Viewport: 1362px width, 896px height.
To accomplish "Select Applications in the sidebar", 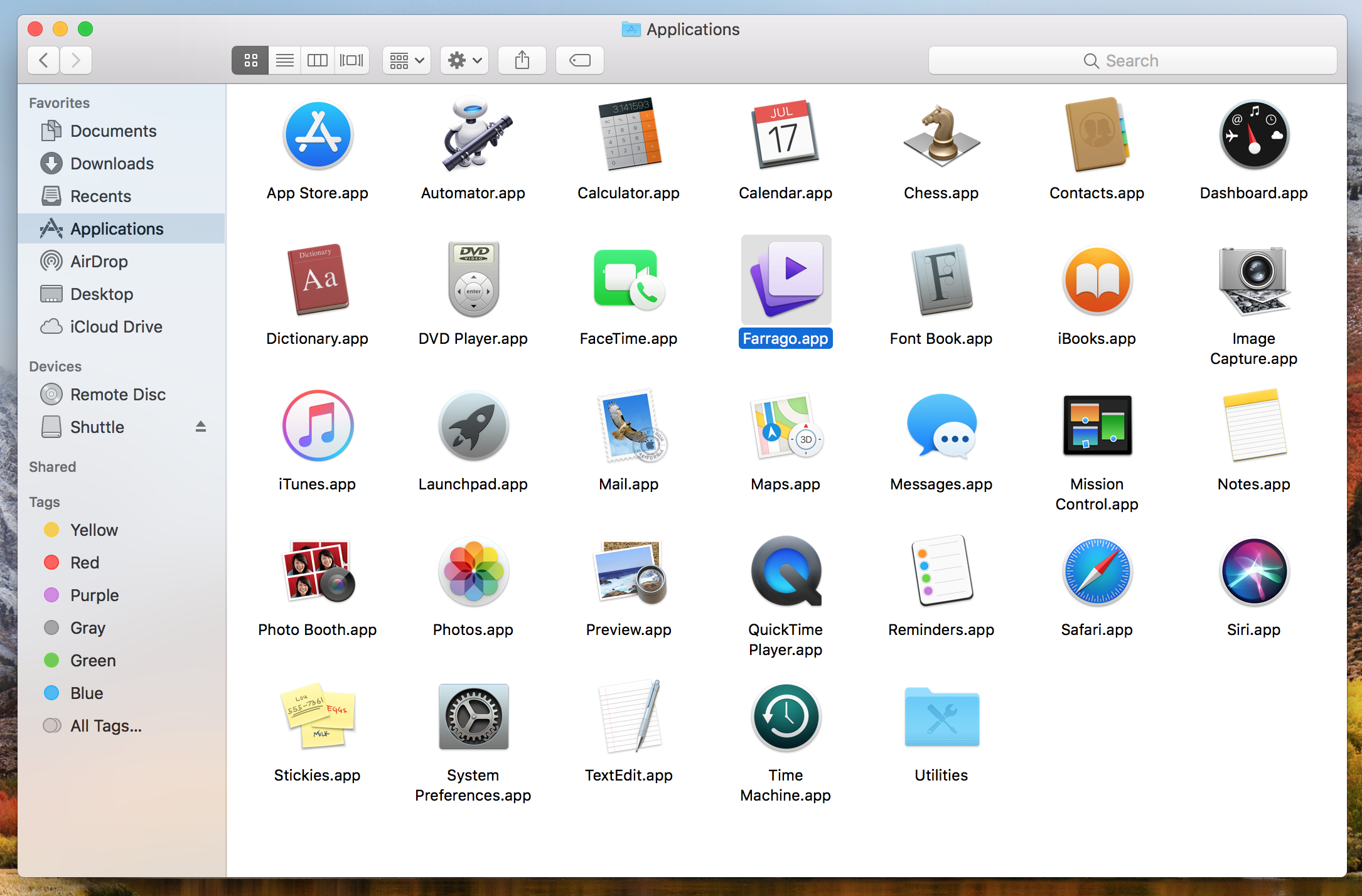I will (x=122, y=229).
